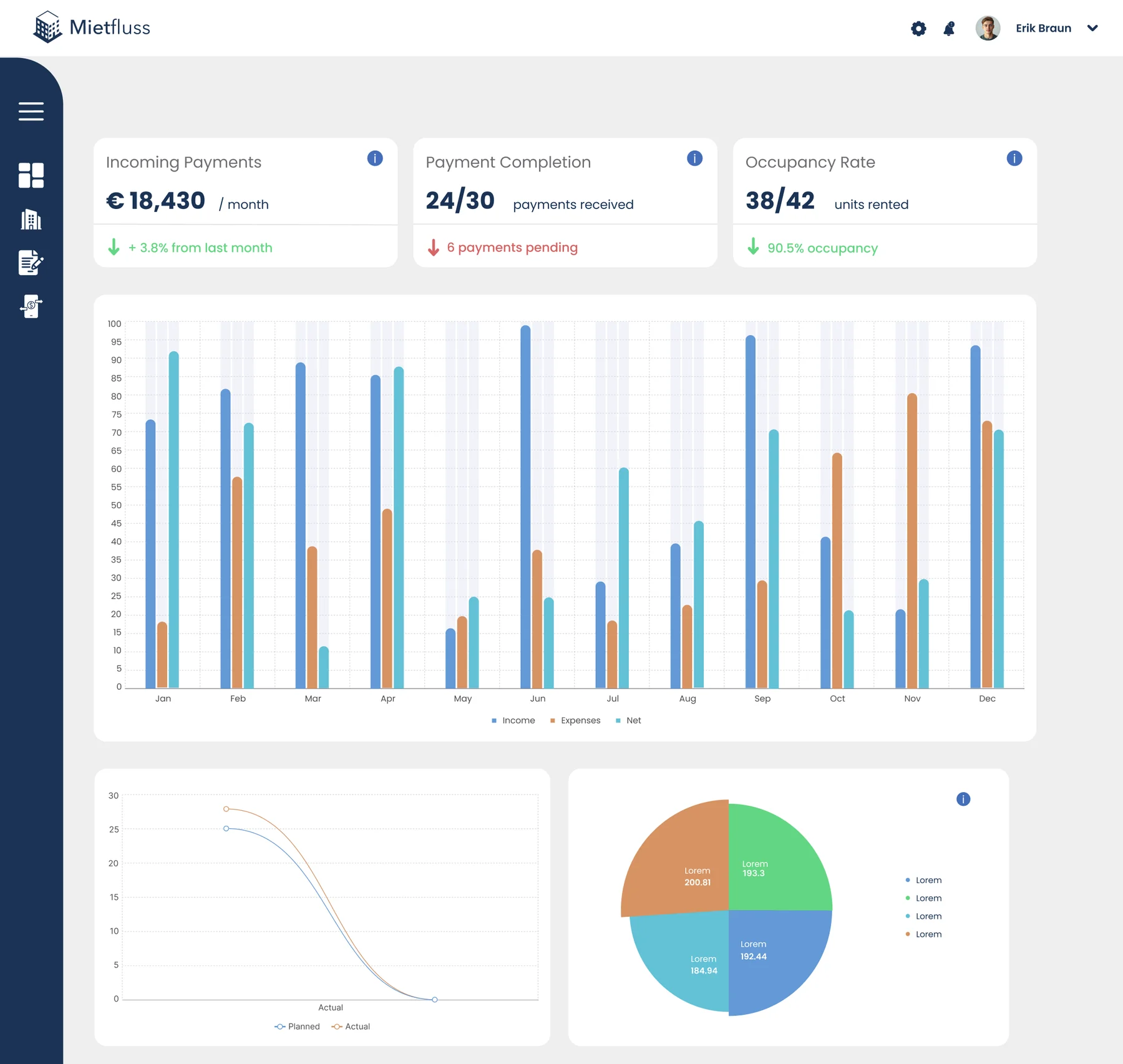Open the payments transfer icon in sidebar
The image size is (1123, 1064).
click(x=31, y=306)
